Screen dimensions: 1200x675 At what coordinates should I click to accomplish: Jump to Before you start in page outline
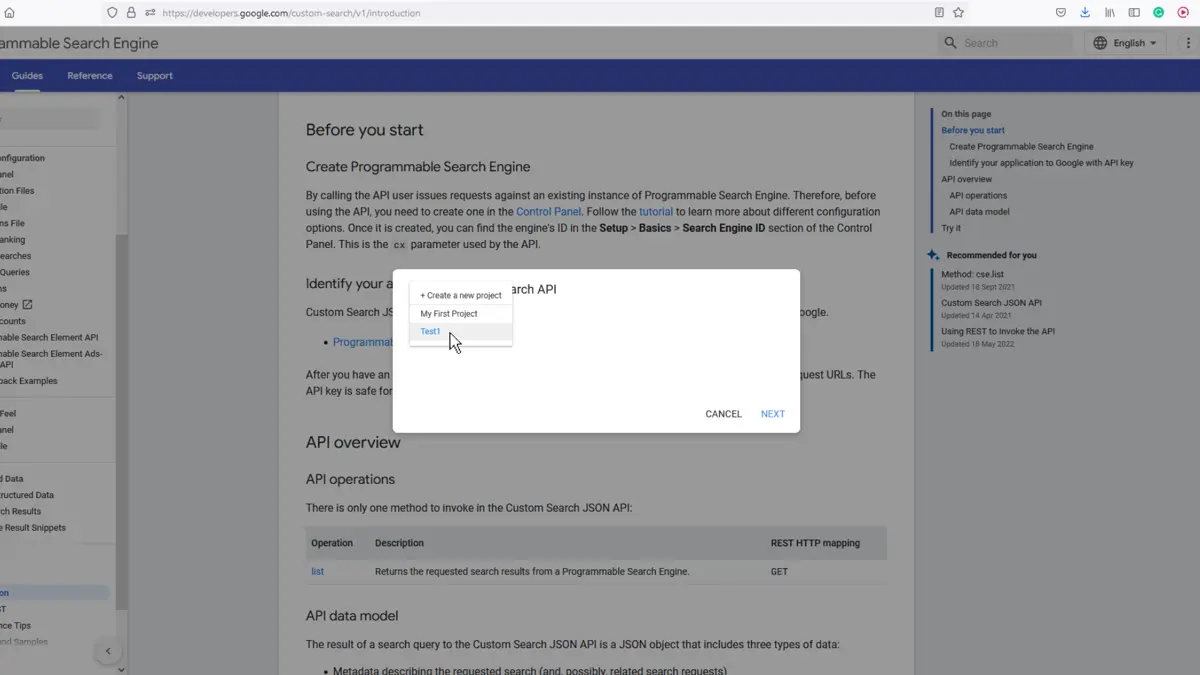click(x=973, y=130)
